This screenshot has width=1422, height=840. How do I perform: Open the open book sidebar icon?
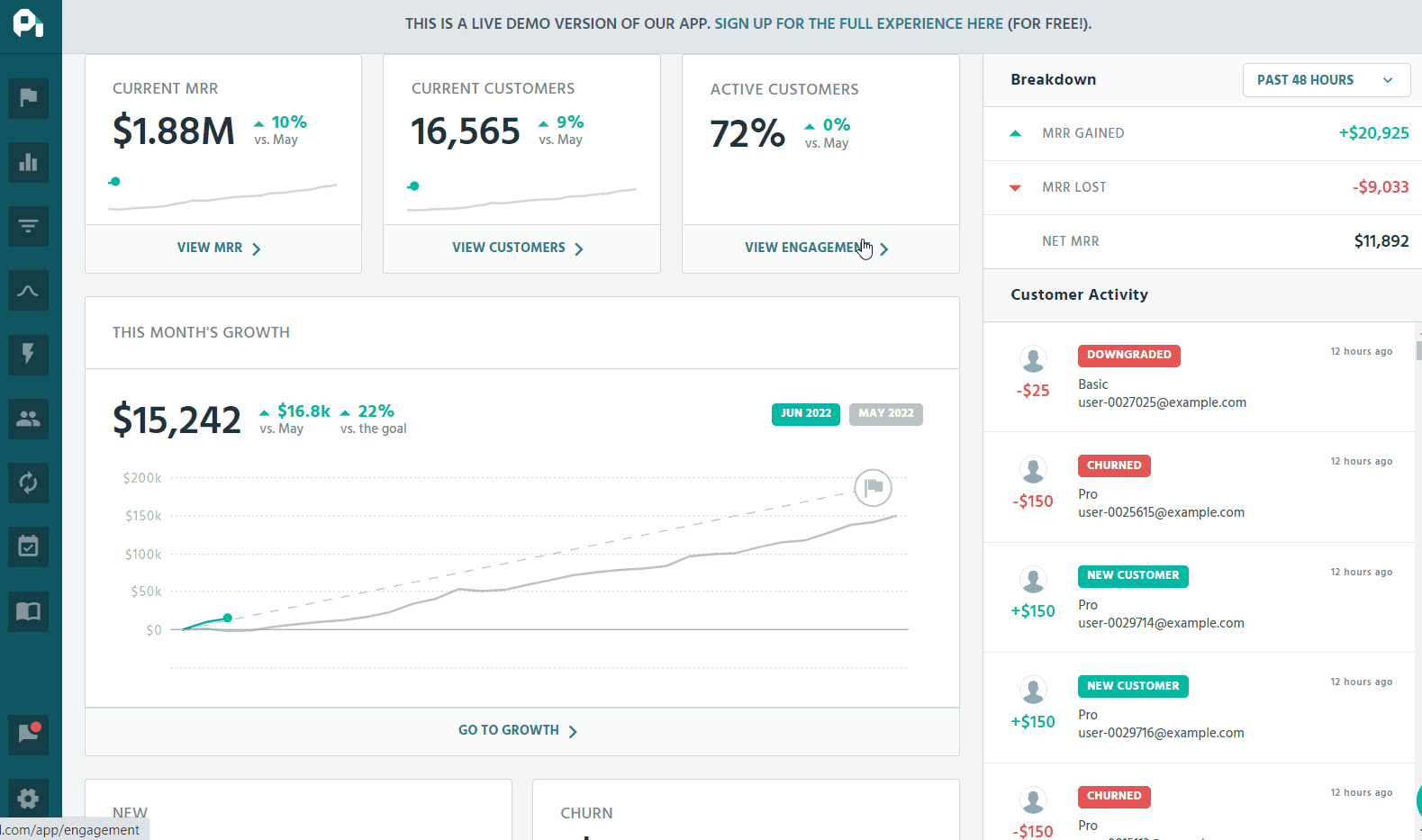(28, 611)
